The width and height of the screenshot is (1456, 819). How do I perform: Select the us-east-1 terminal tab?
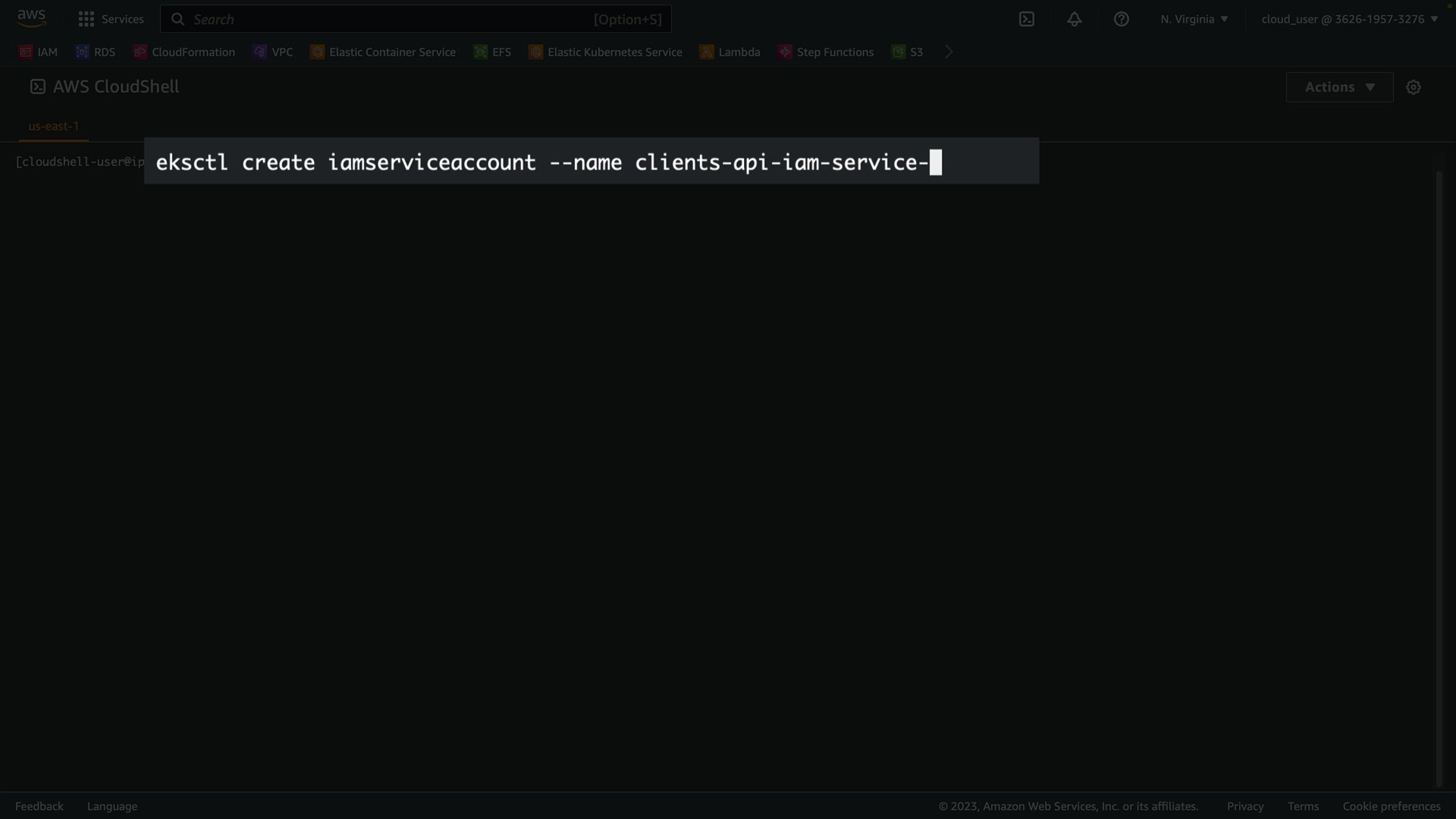[54, 126]
